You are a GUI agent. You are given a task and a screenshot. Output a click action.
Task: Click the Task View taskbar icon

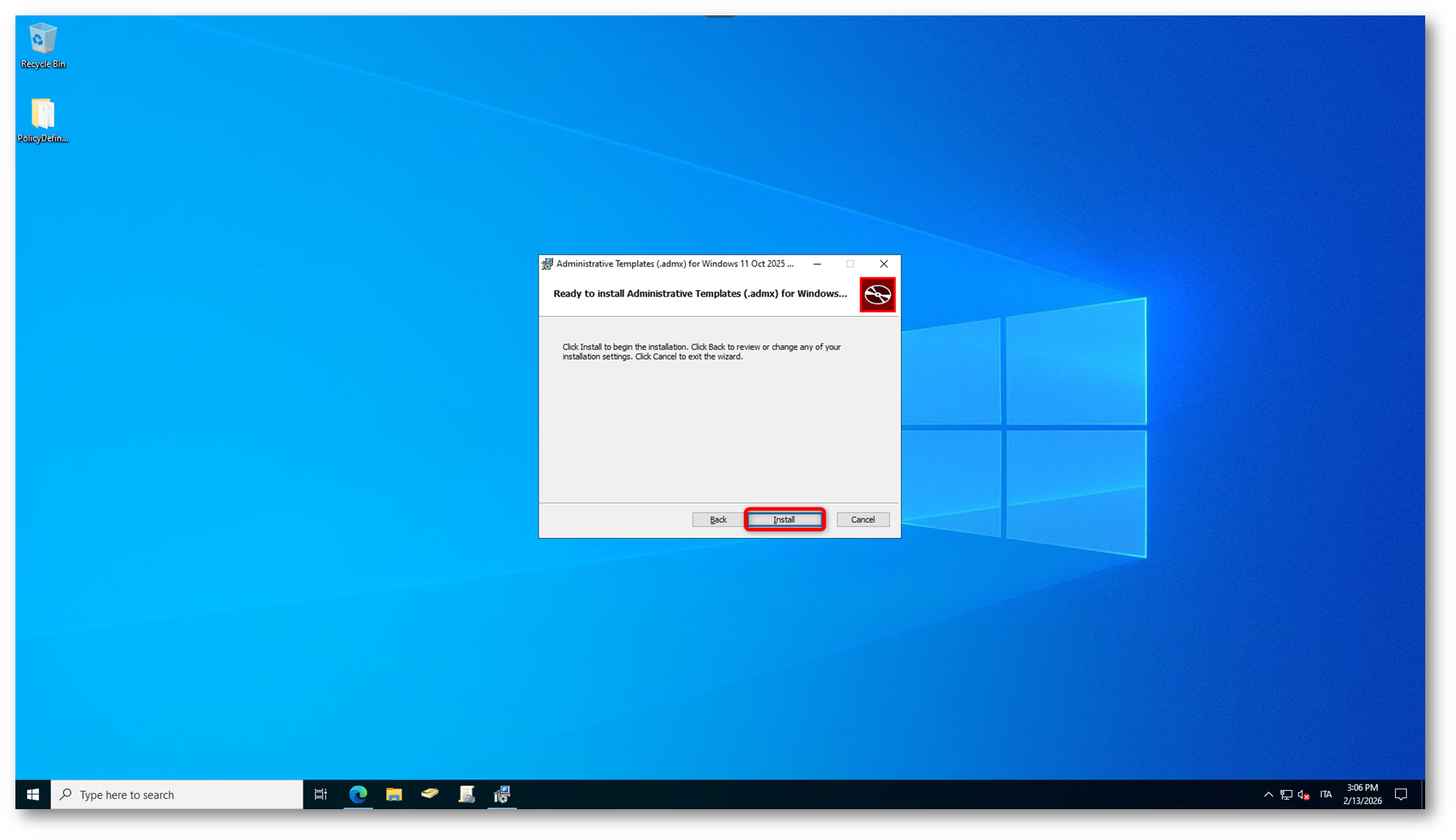321,794
